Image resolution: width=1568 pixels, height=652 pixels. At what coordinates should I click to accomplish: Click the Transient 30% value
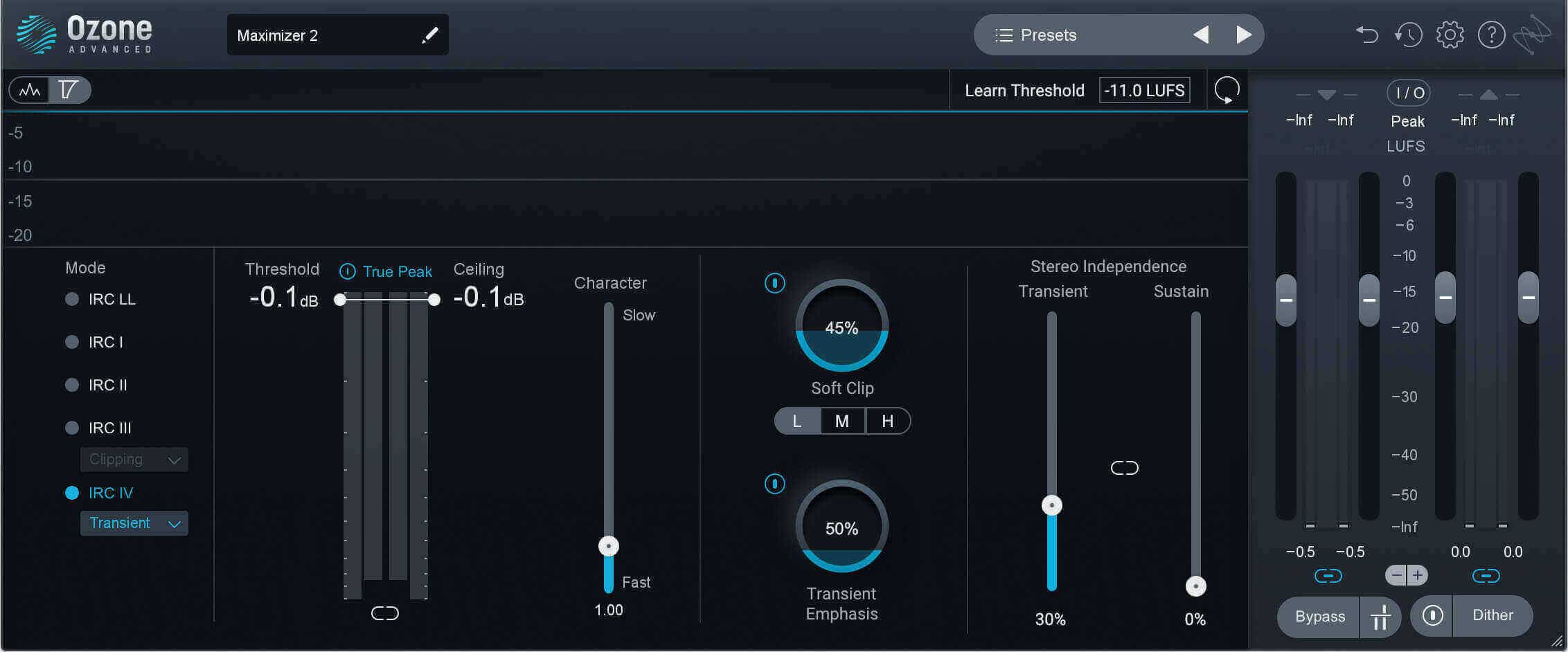tap(1050, 619)
